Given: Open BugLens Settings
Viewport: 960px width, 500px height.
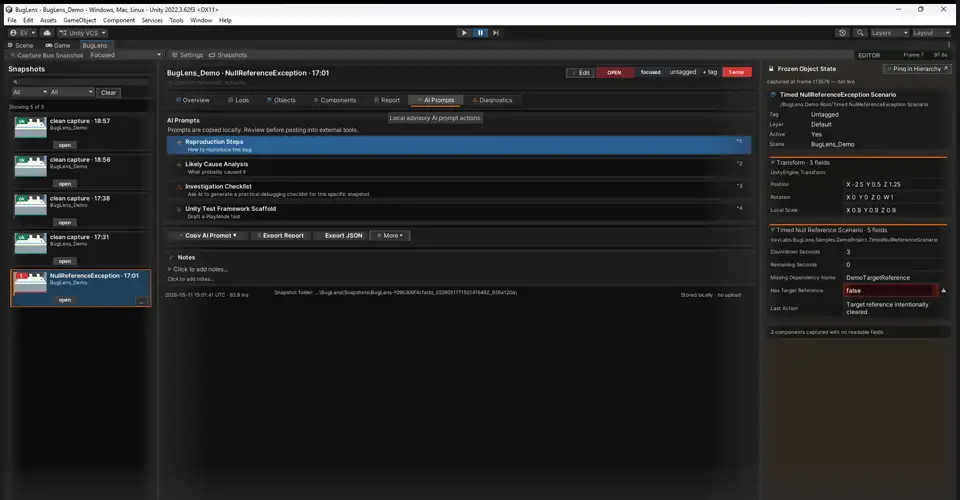Looking at the screenshot, I should (x=187, y=55).
